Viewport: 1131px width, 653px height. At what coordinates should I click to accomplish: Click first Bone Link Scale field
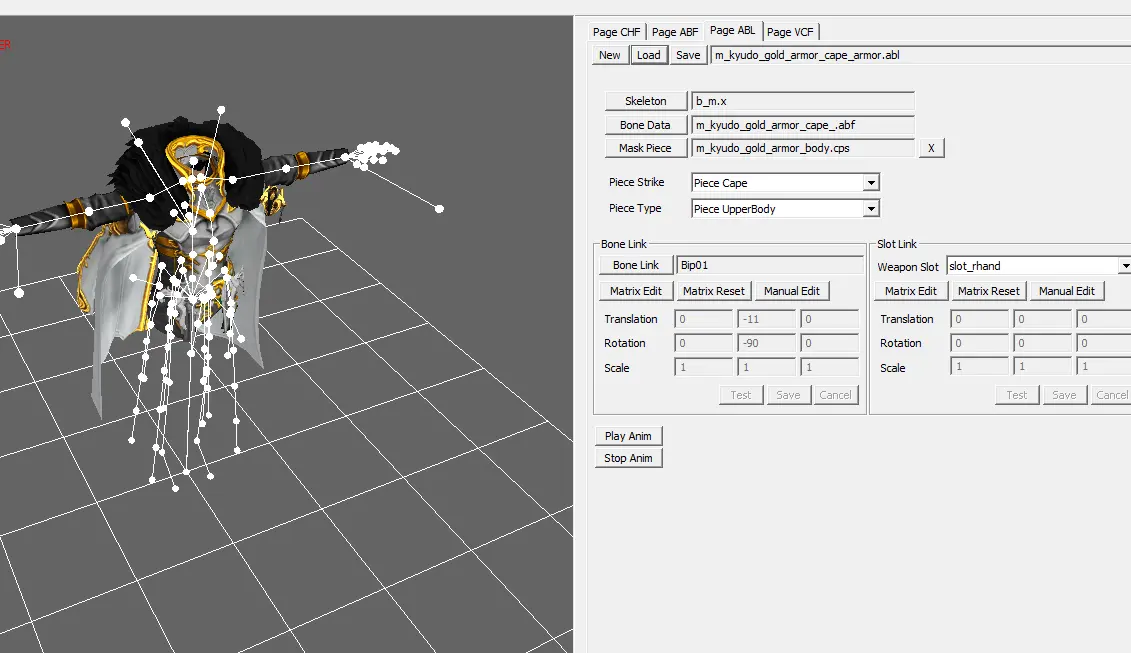pos(703,367)
